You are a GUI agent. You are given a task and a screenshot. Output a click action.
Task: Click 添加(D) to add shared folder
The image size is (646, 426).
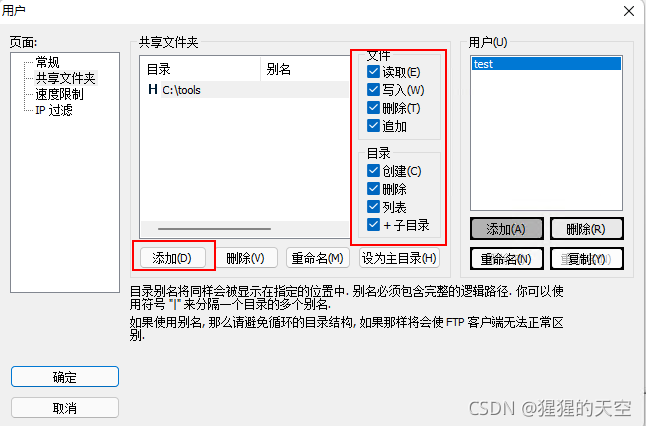[x=173, y=258]
